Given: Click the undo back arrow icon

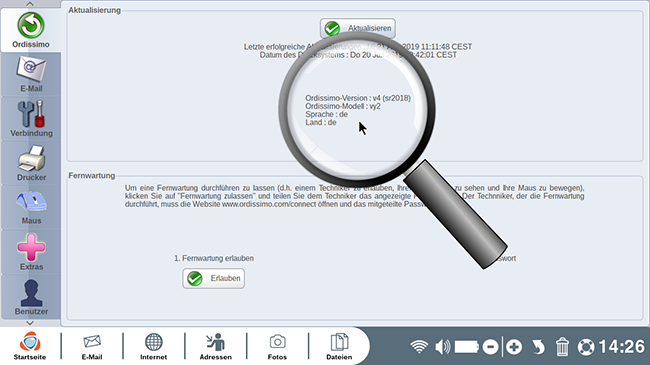Looking at the screenshot, I should [x=538, y=347].
